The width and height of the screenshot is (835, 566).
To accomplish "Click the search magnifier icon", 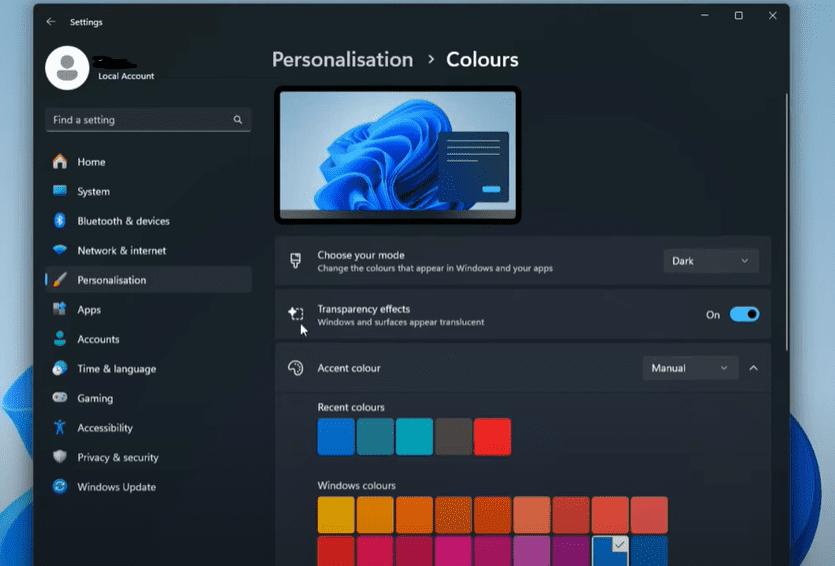I will (238, 120).
